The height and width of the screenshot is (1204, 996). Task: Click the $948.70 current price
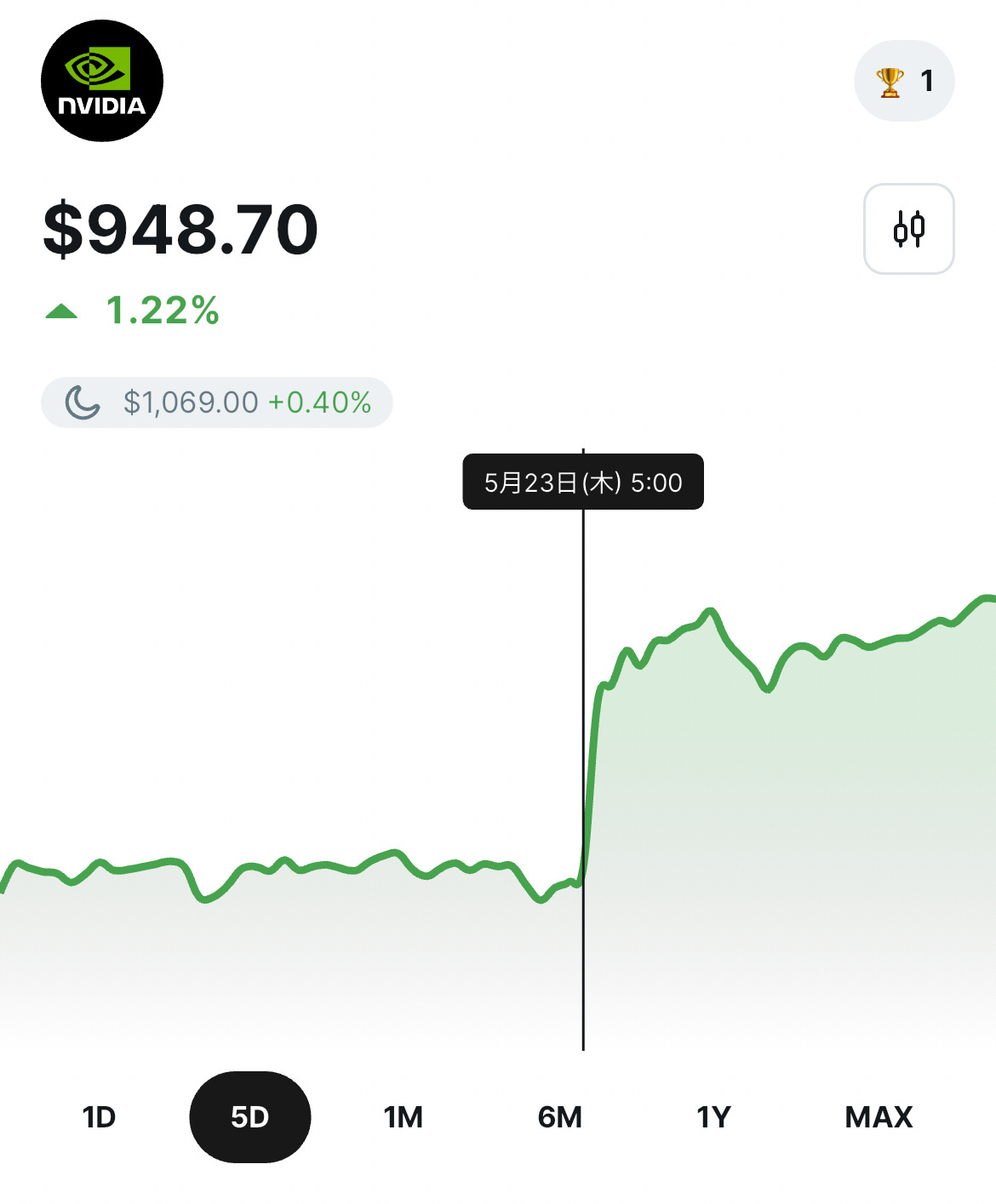[x=180, y=230]
